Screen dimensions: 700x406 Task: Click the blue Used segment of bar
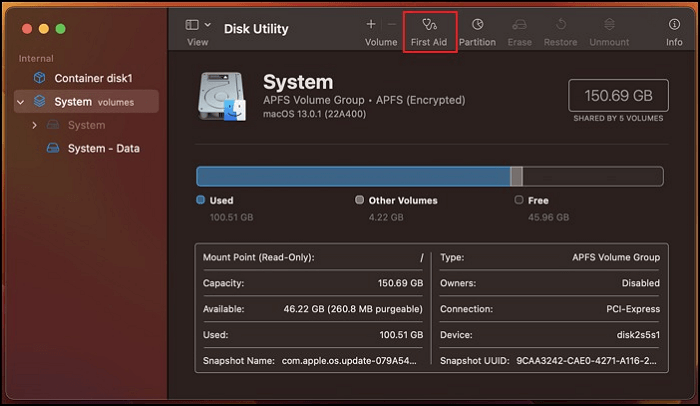click(353, 176)
